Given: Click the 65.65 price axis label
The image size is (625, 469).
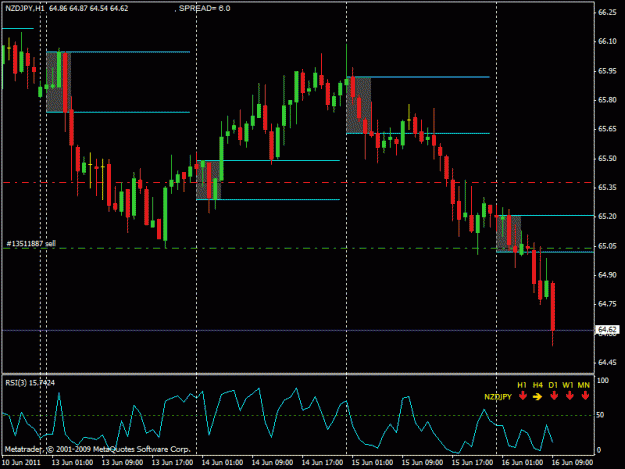Looking at the screenshot, I should [607, 129].
